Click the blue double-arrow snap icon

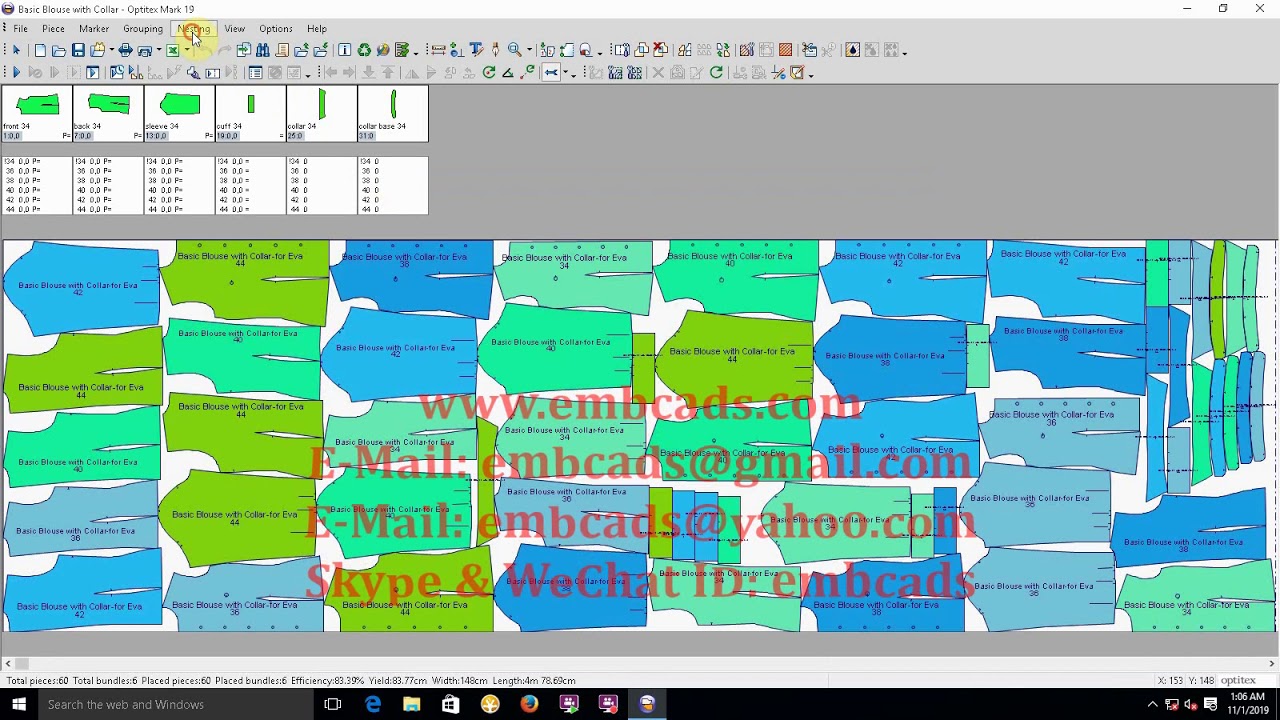click(x=551, y=72)
